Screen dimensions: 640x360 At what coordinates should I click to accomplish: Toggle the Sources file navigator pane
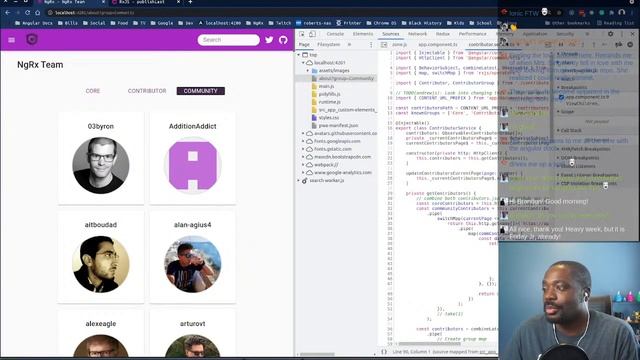(384, 44)
